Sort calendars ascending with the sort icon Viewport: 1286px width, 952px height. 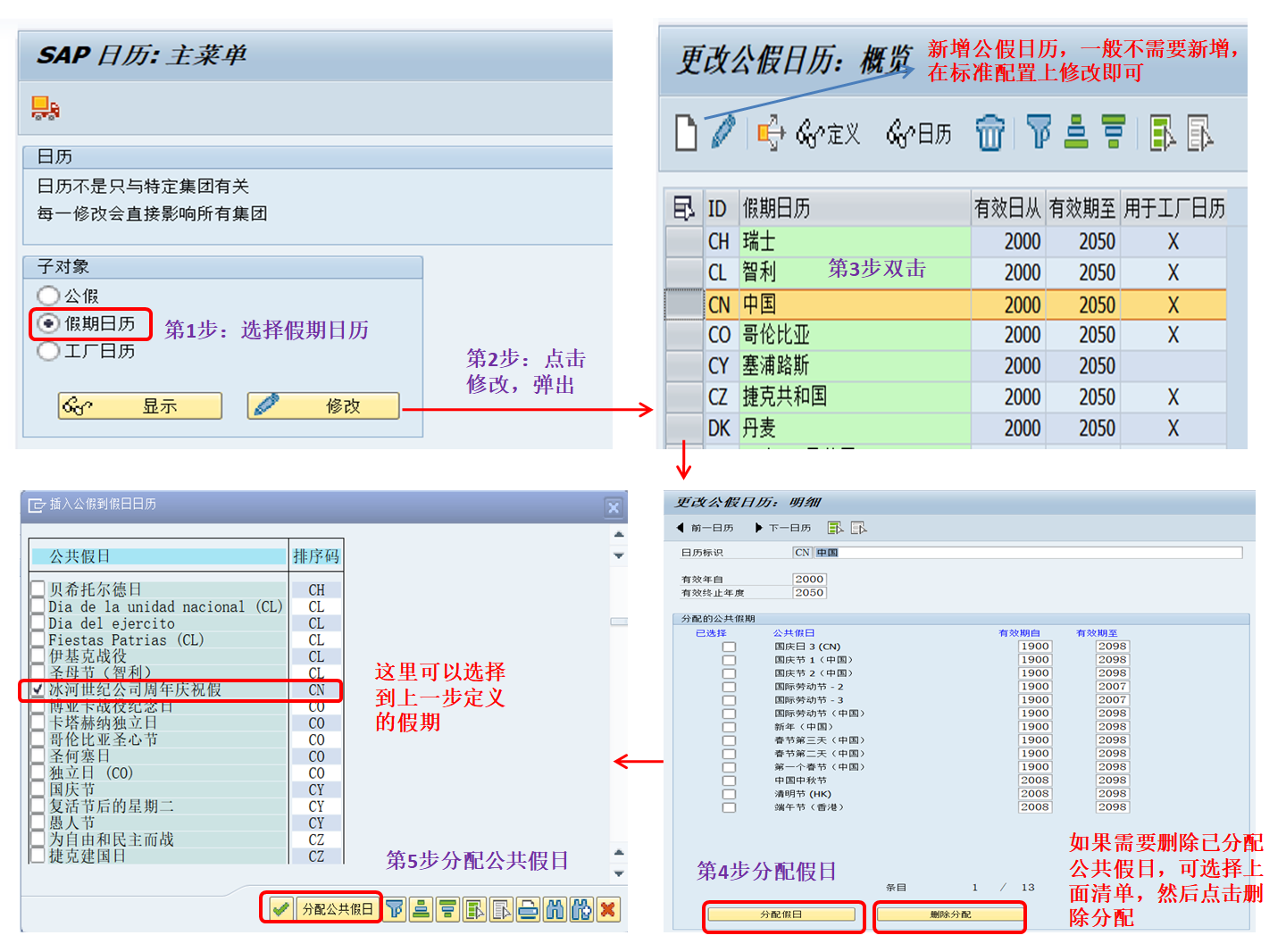(x=1074, y=132)
